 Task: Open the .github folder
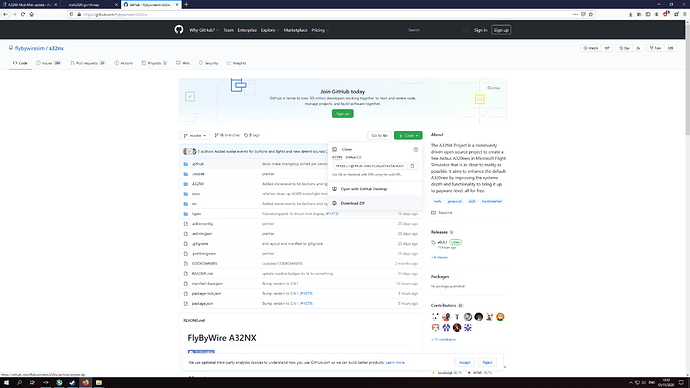point(198,164)
